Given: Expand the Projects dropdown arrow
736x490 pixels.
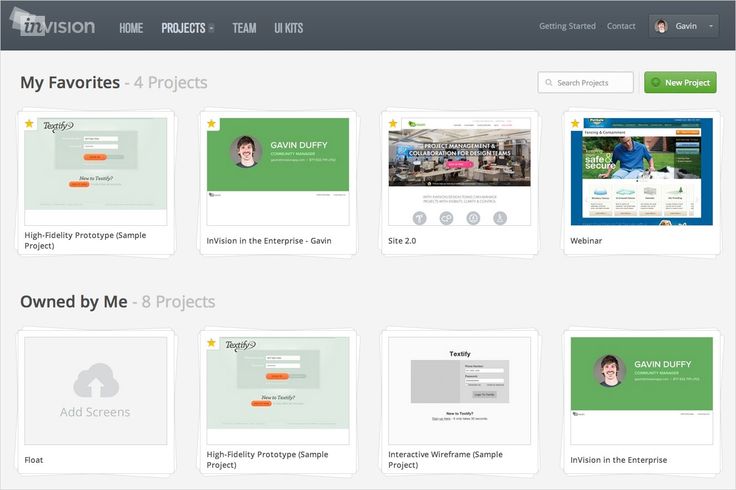Looking at the screenshot, I should tap(211, 29).
